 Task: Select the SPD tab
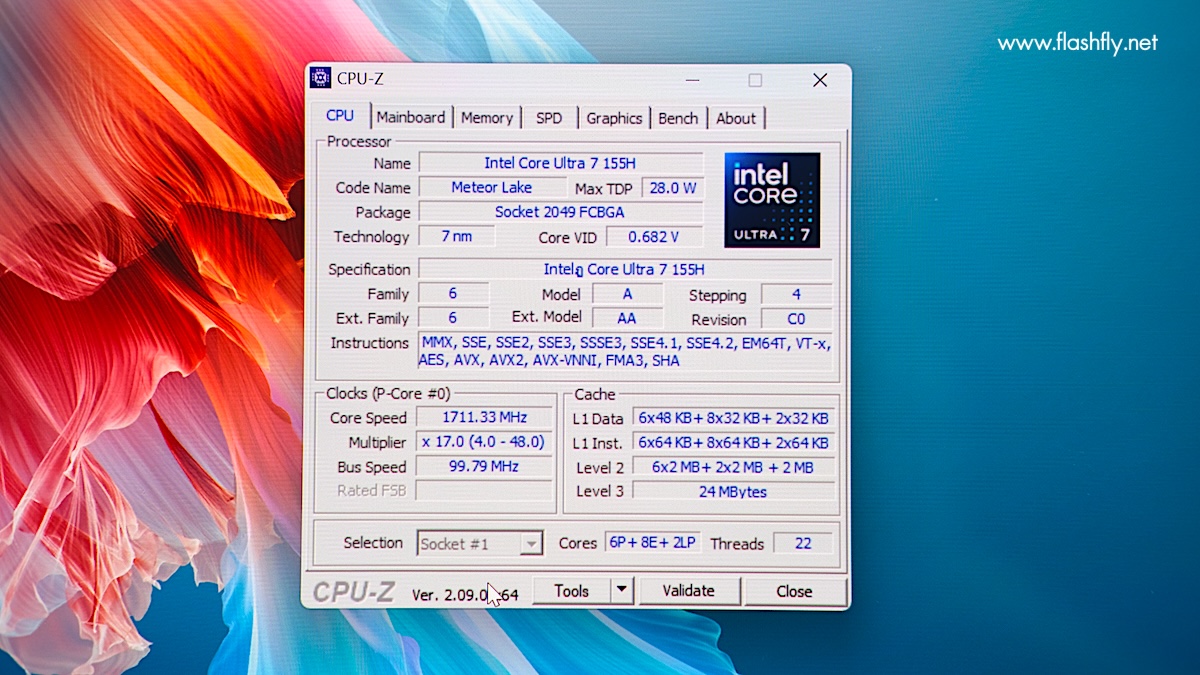pyautogui.click(x=548, y=118)
